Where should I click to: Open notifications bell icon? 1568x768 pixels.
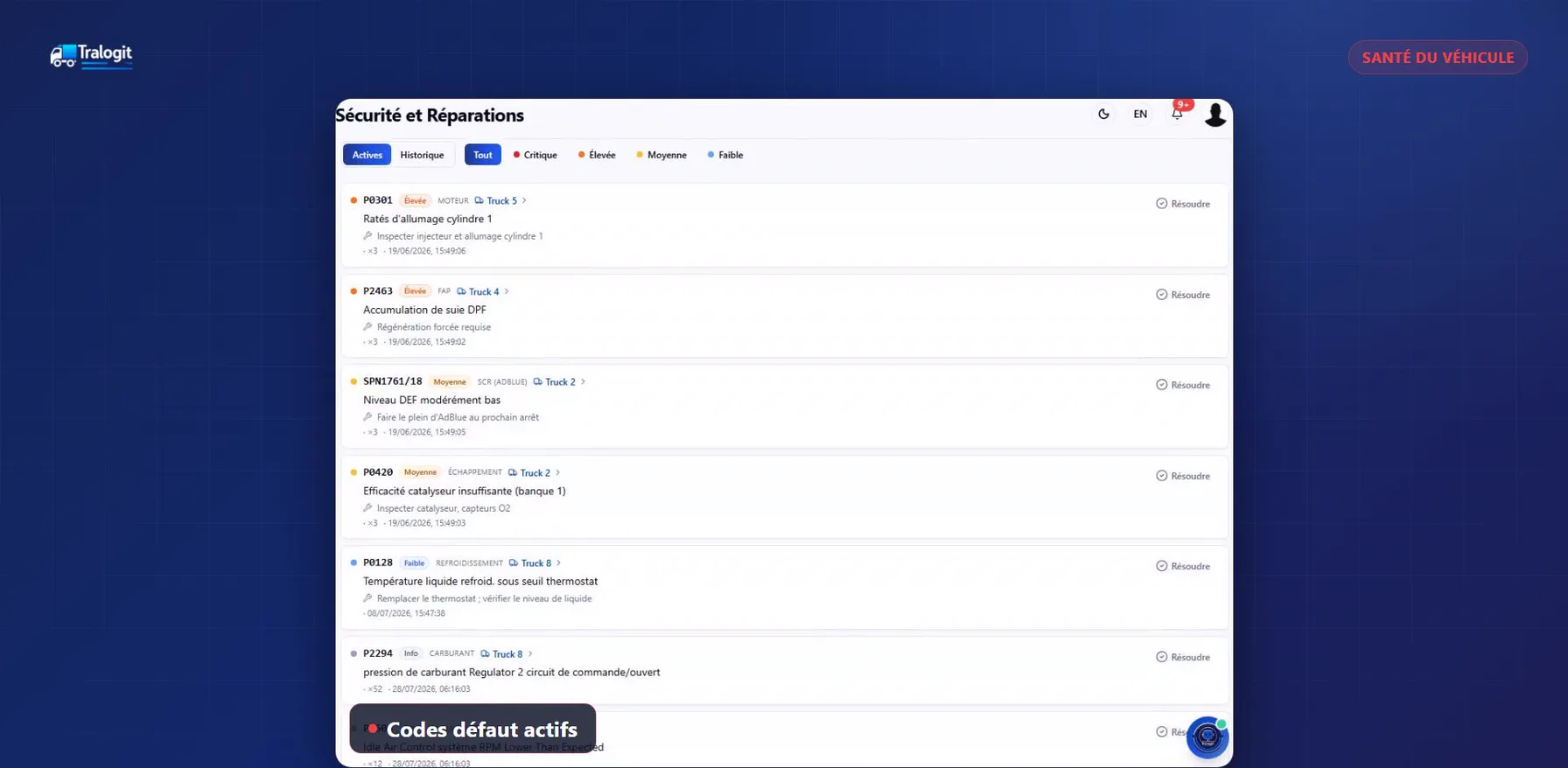[1178, 114]
